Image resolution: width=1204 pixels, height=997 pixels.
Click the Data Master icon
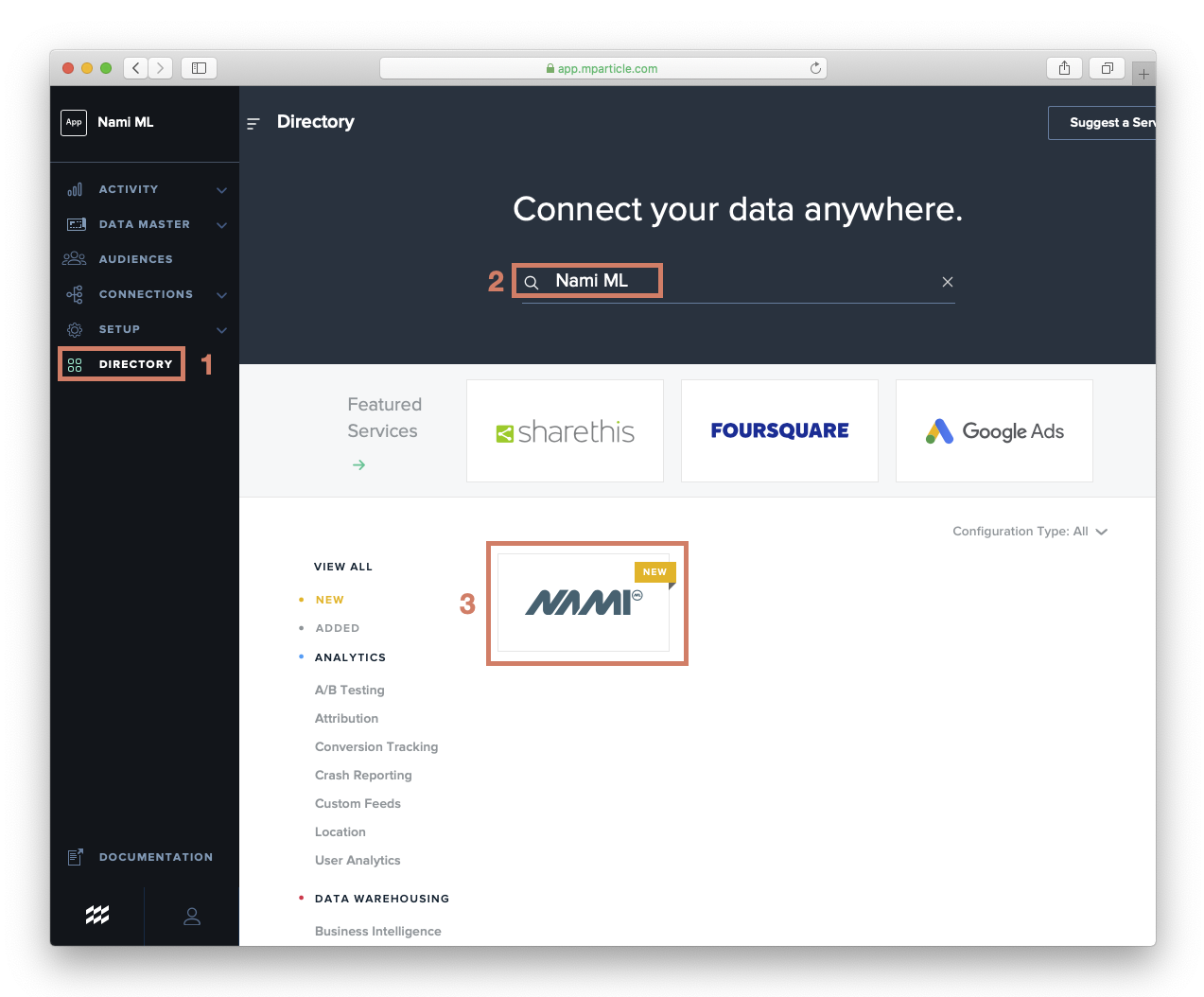pyautogui.click(x=76, y=224)
